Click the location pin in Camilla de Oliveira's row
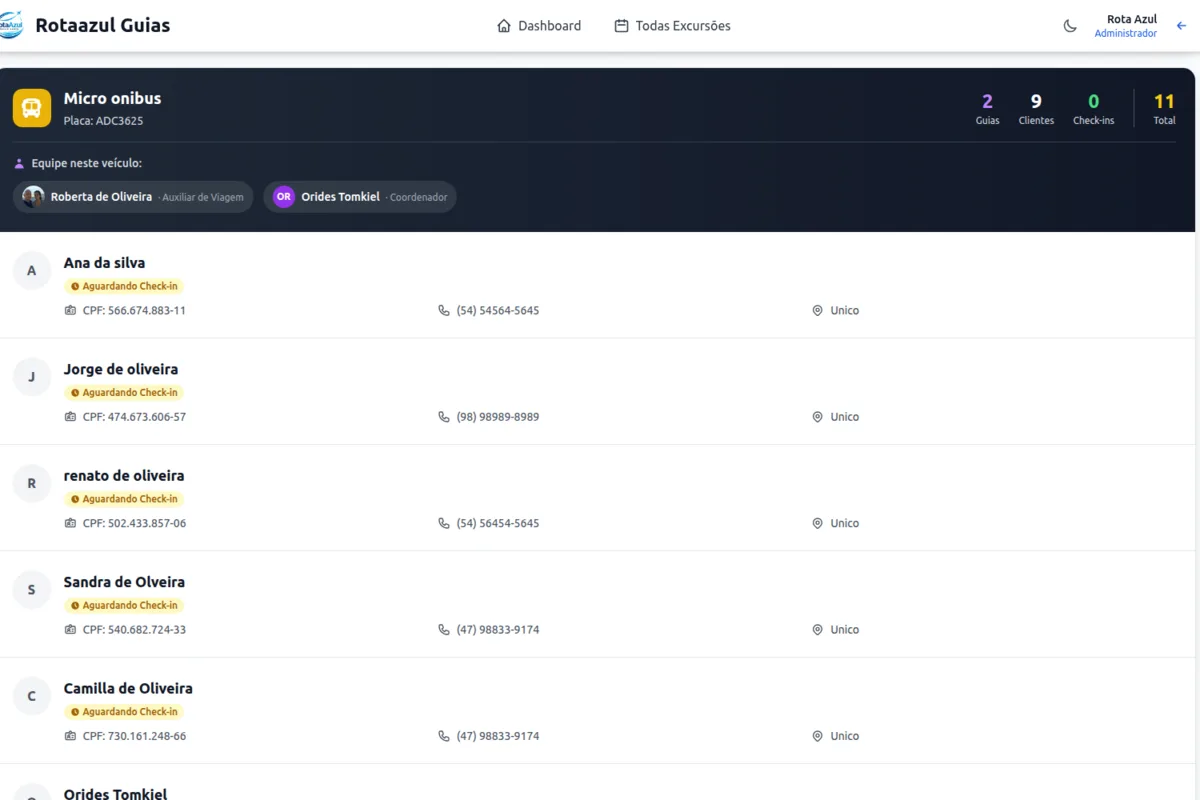 (817, 736)
